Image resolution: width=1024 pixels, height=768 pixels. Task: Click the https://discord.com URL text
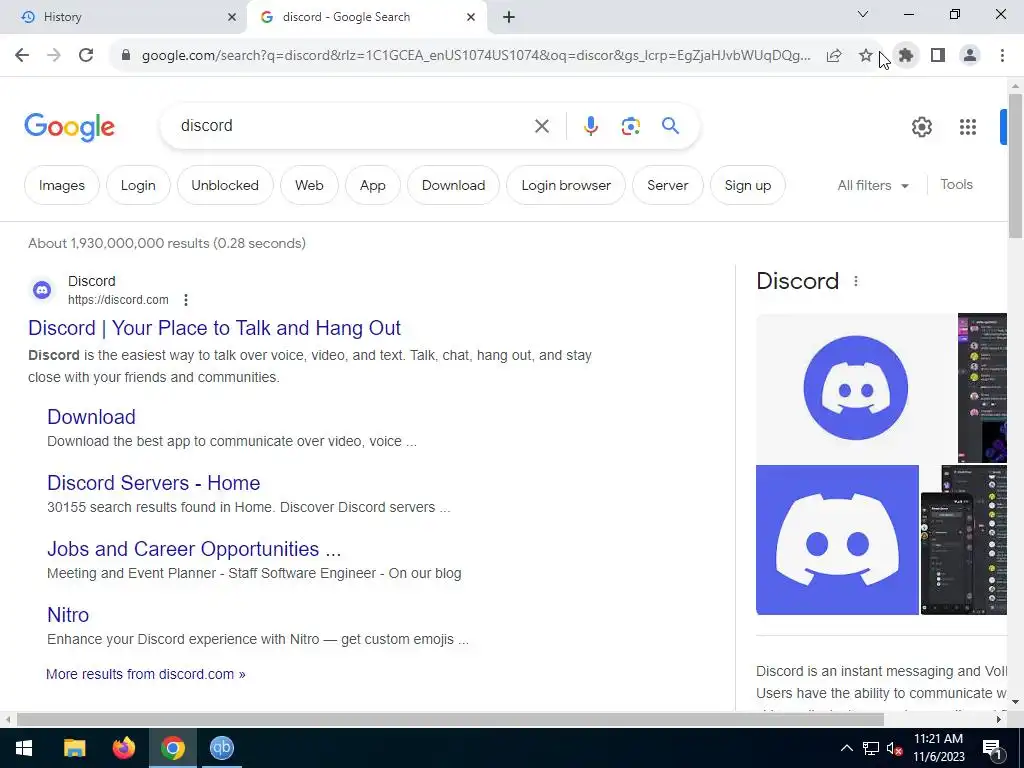pyautogui.click(x=118, y=300)
